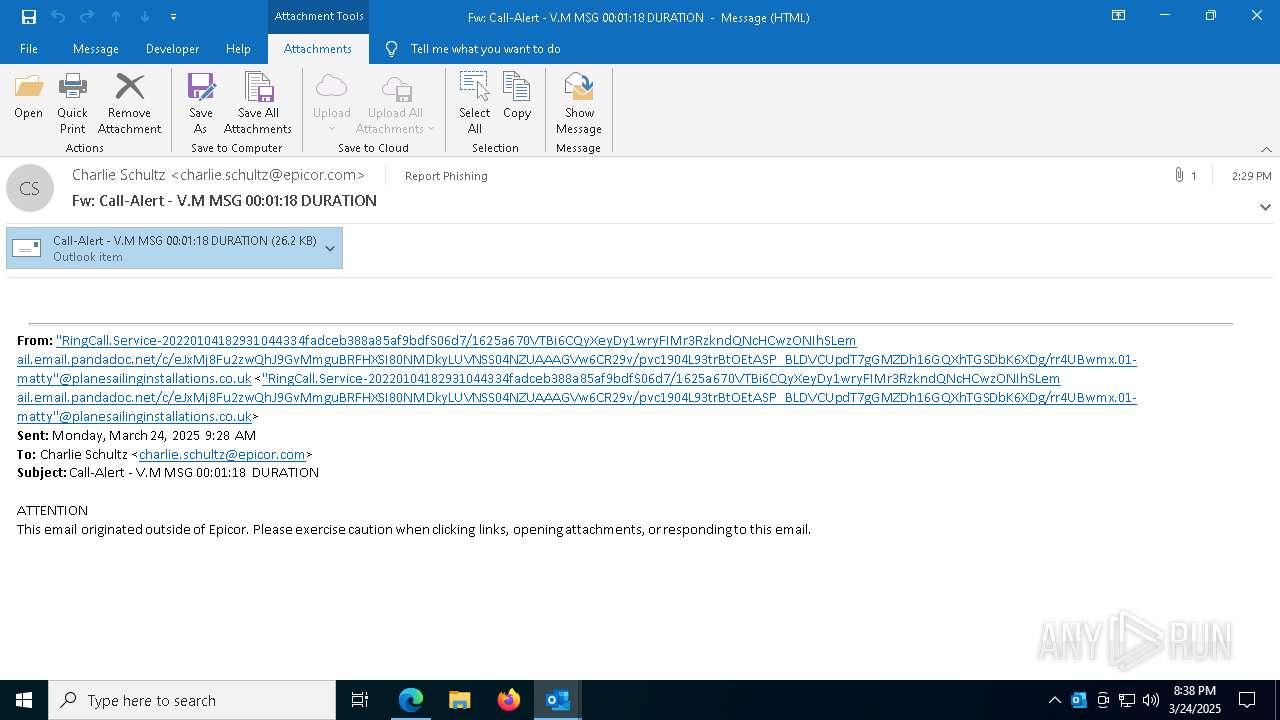Viewport: 1280px width, 720px height.
Task: Click the Subject line Call-Alert text in the body
Action: click(x=194, y=473)
